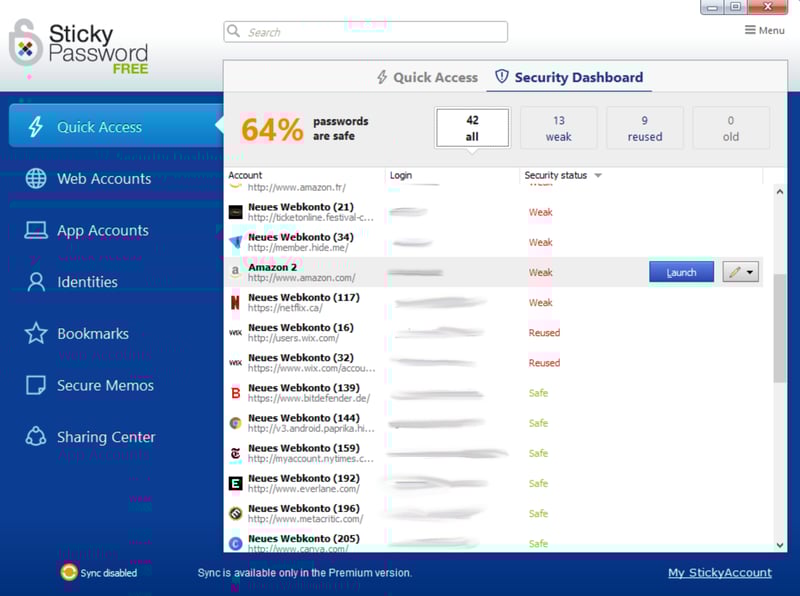This screenshot has width=800, height=596.
Task: Click the Wix icon for Neues Webkonto (16)
Action: 235,333
